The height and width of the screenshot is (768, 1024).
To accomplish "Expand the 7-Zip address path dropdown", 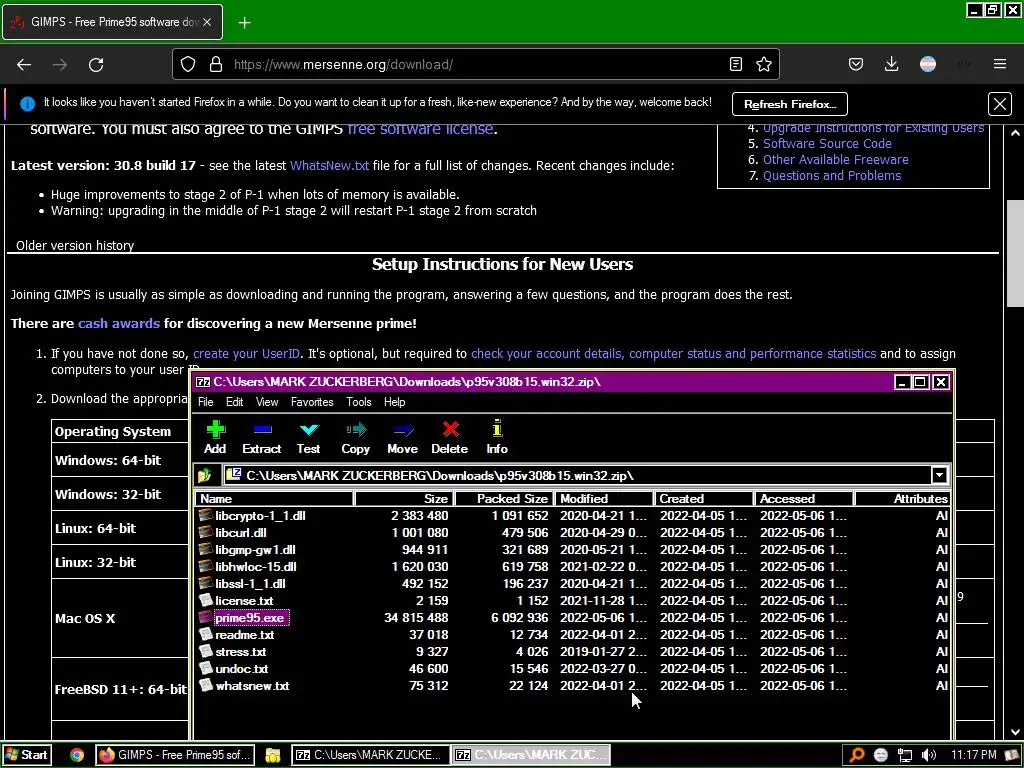I will tap(939, 475).
